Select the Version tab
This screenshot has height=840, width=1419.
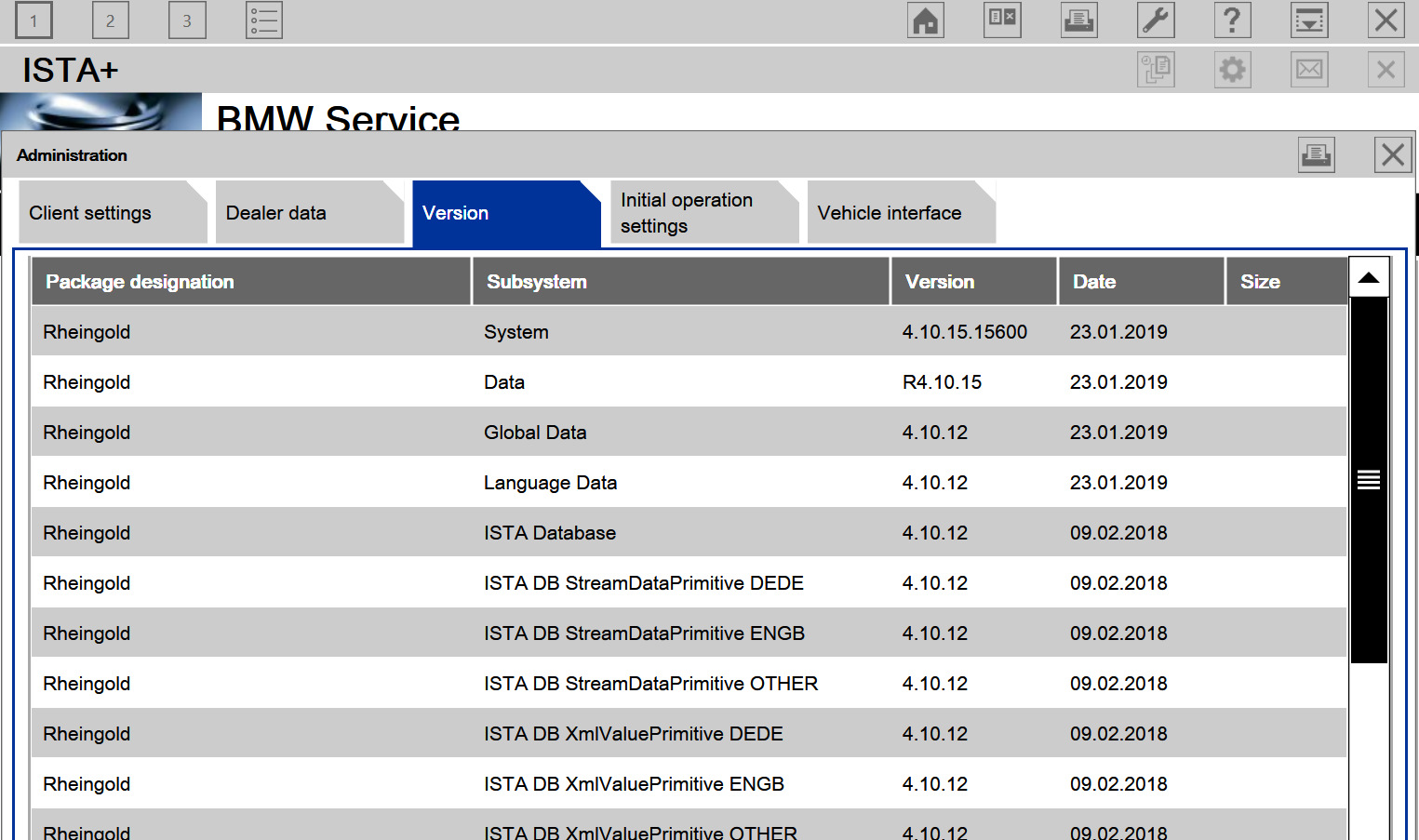pyautogui.click(x=506, y=213)
